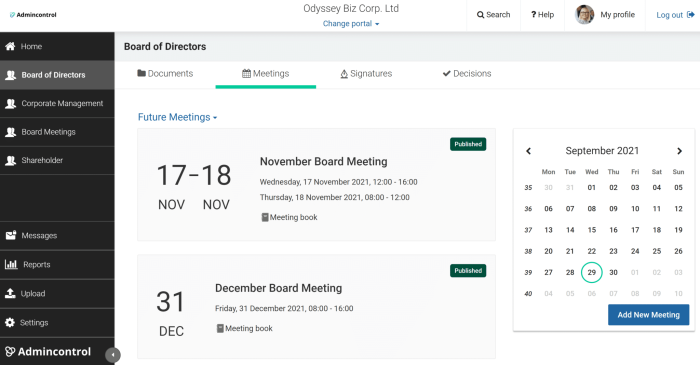Select Board of Directors in sidebar
The image size is (700, 365).
(x=57, y=75)
